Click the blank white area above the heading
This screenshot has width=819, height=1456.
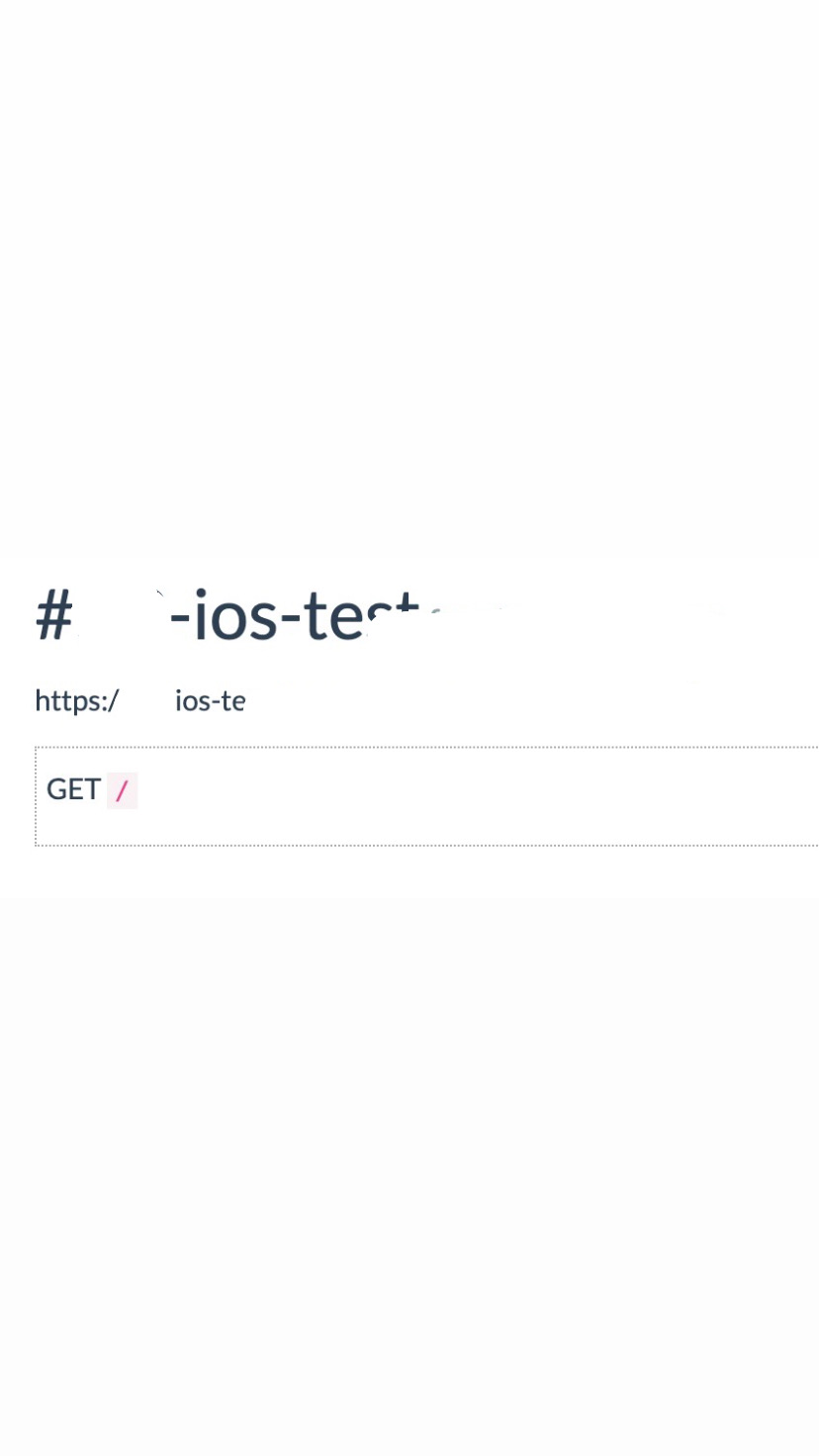point(409,277)
